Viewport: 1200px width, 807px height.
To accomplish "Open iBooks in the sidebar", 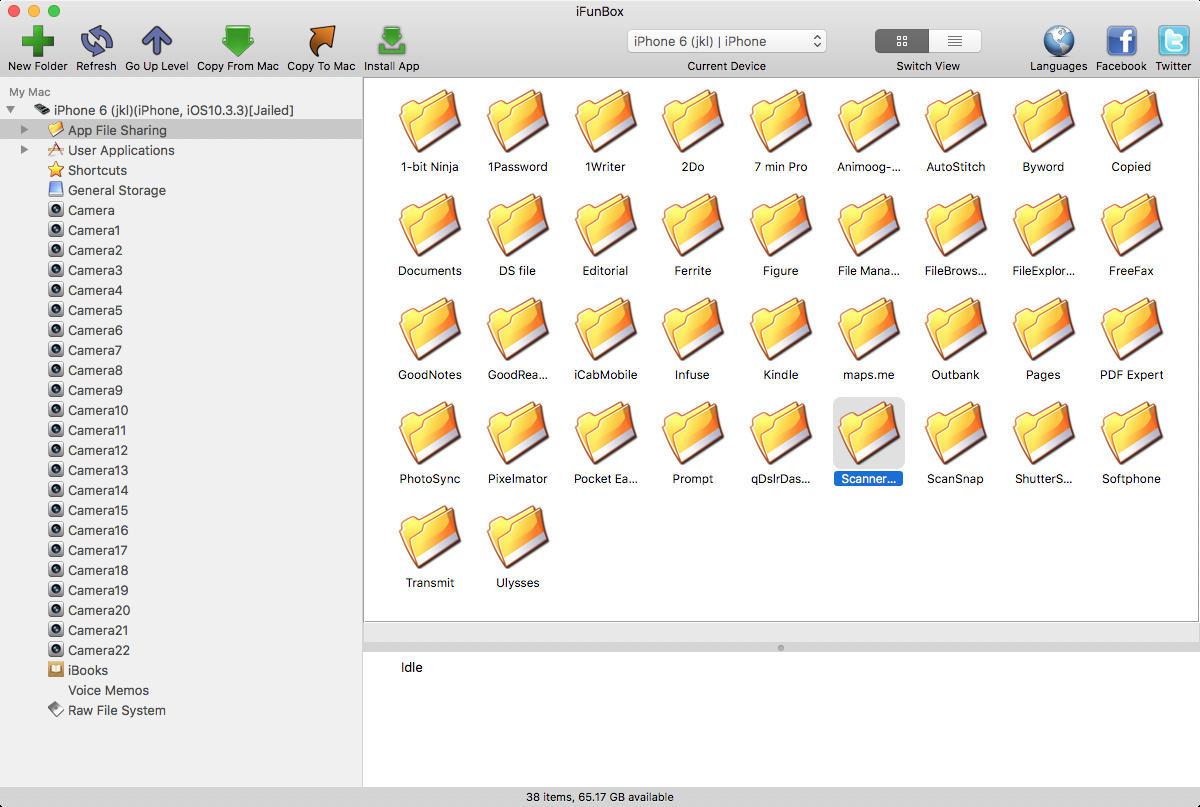I will point(87,670).
